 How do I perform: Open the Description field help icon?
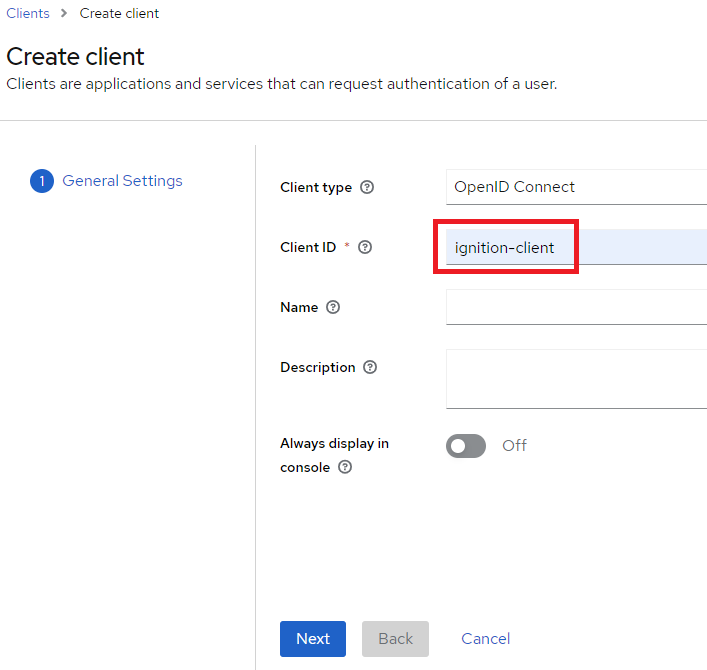point(370,367)
